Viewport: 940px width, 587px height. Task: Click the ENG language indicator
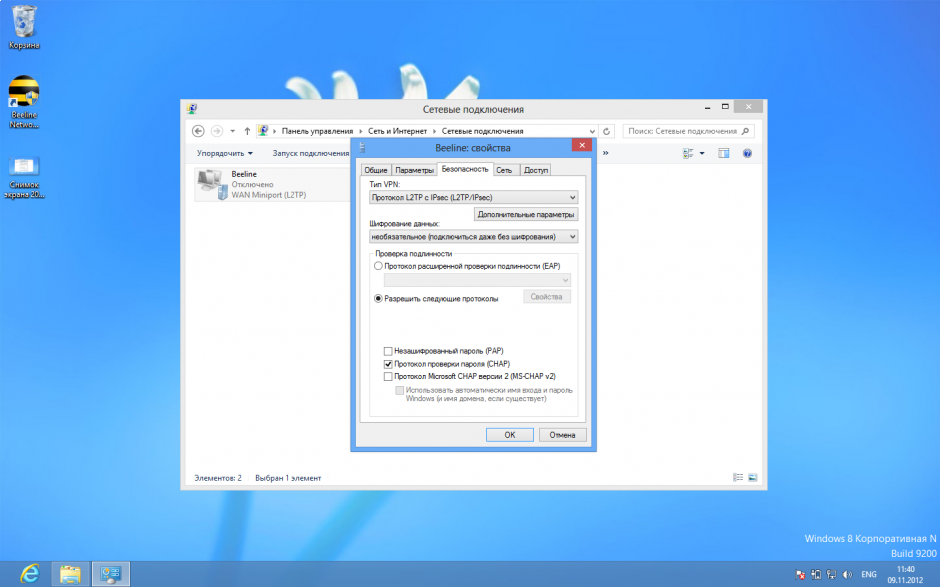pos(869,574)
